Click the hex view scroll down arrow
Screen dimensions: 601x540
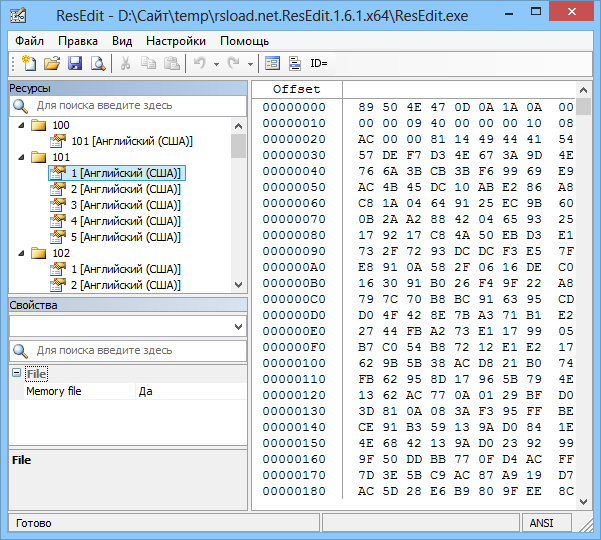tap(583, 502)
